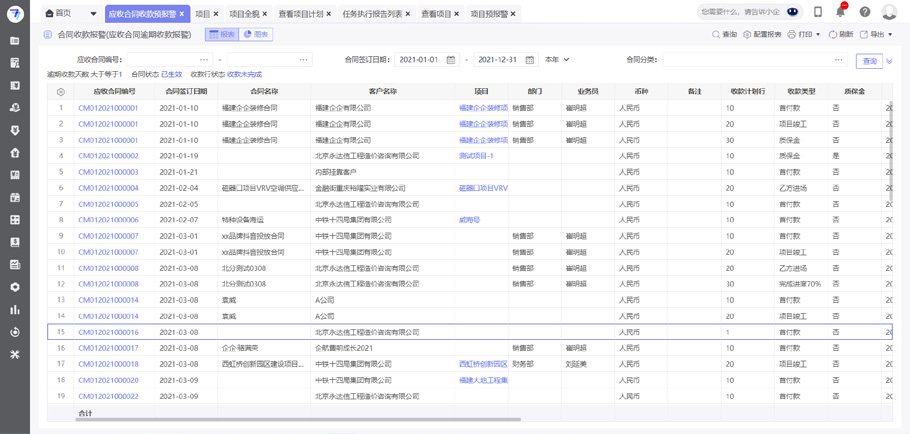910x434 pixels.
Task: Open the 打印 print dropdown
Action: [804, 34]
